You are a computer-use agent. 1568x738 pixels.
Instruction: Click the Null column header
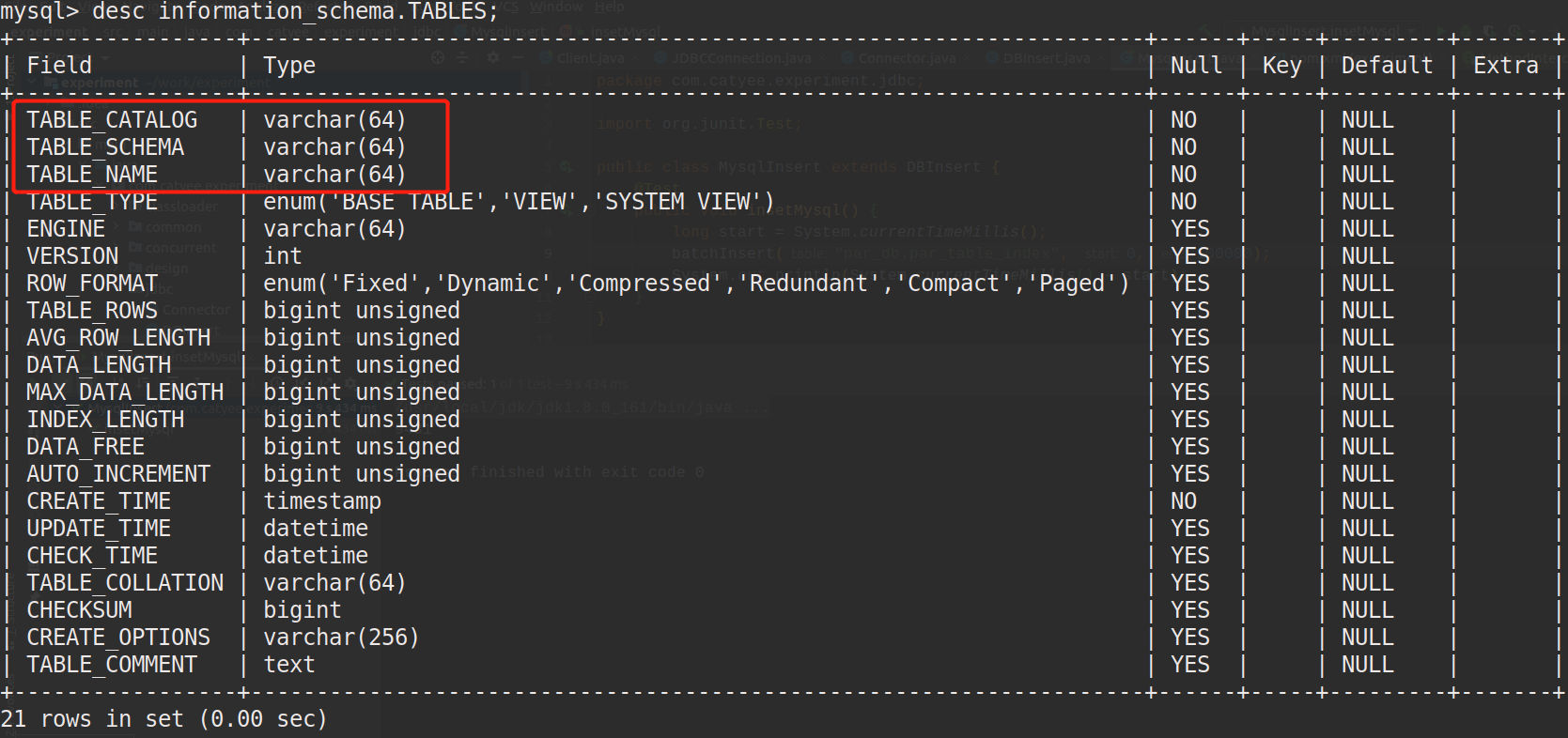pos(1196,66)
